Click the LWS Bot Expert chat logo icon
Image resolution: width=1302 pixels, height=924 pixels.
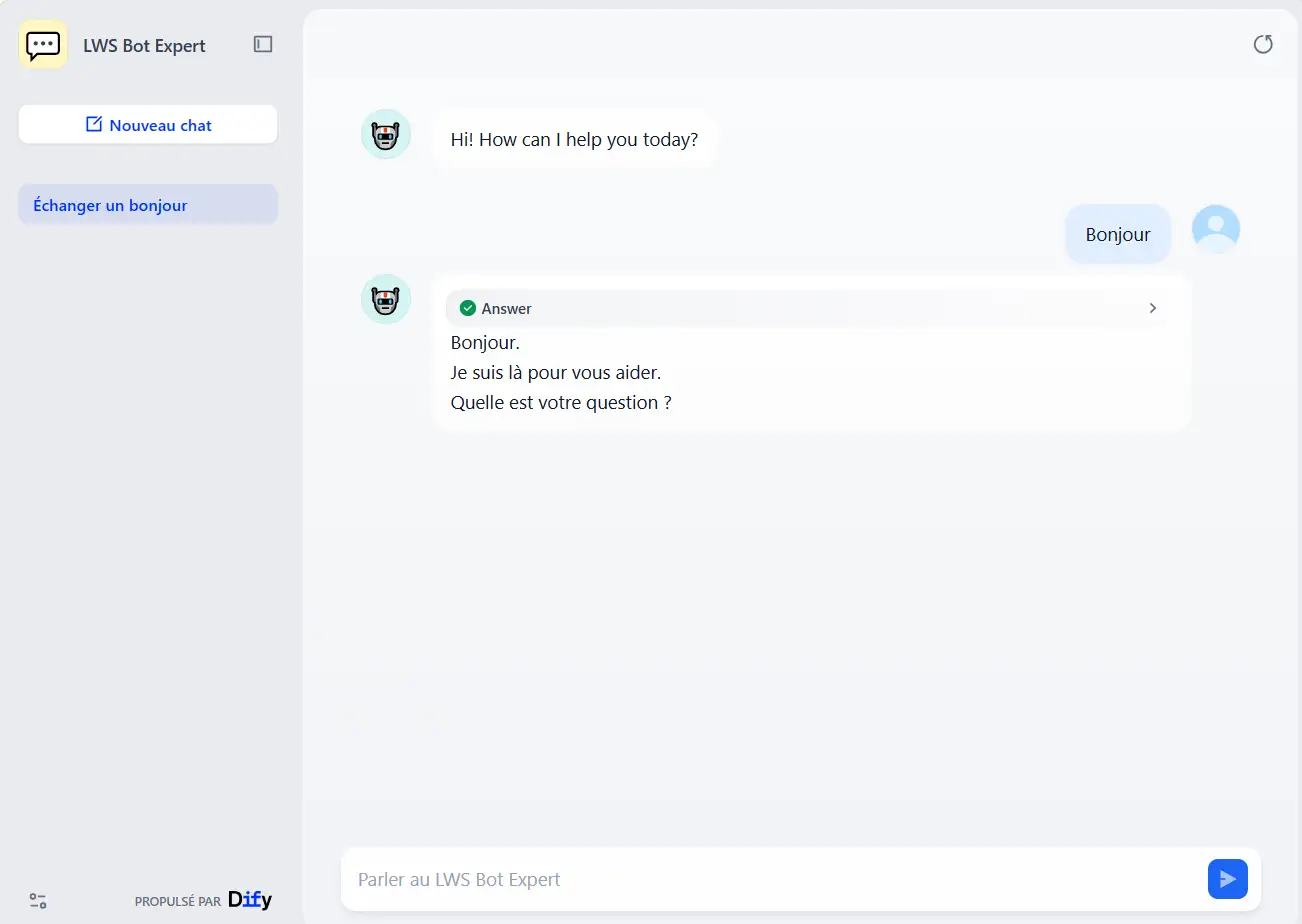43,45
